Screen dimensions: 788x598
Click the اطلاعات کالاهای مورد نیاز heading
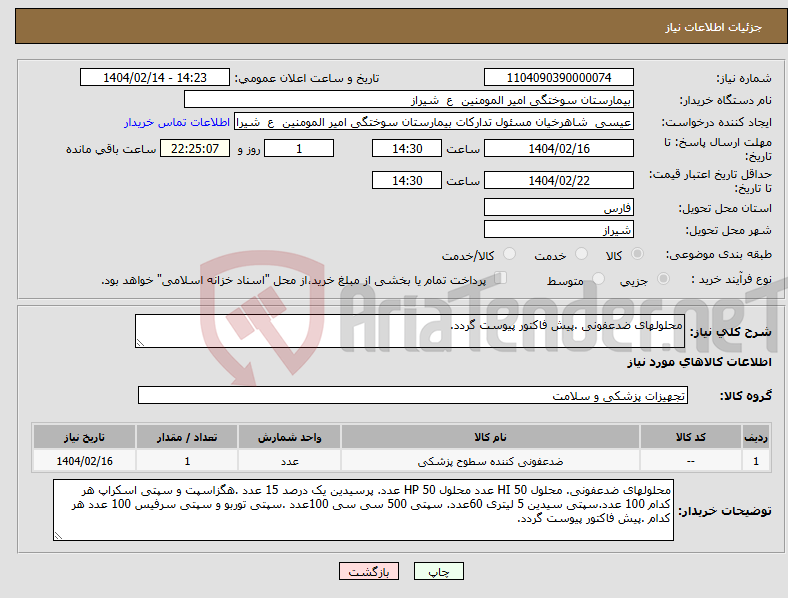pyautogui.click(x=700, y=362)
